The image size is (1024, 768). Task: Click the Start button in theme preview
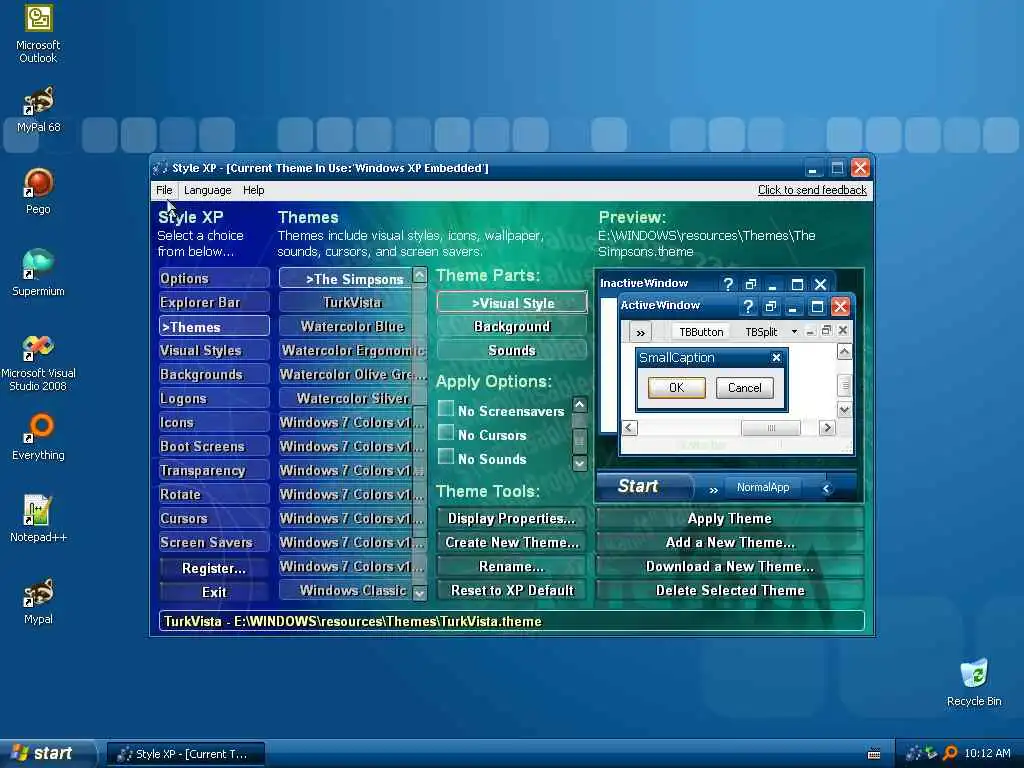[x=643, y=487]
